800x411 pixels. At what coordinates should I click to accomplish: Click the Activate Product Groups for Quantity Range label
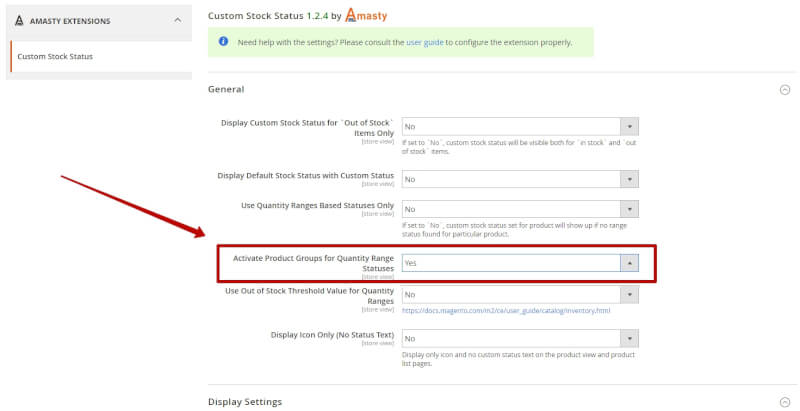pos(313,263)
